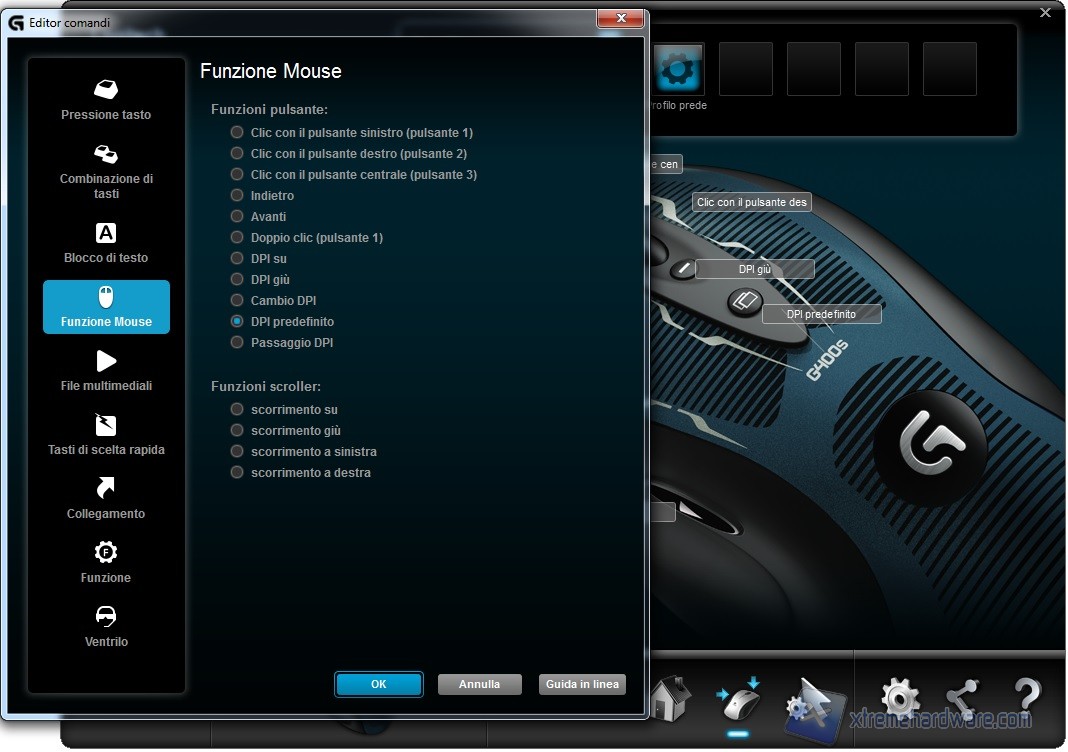
Task: Click the home icon in bottom bar
Action: click(670, 697)
